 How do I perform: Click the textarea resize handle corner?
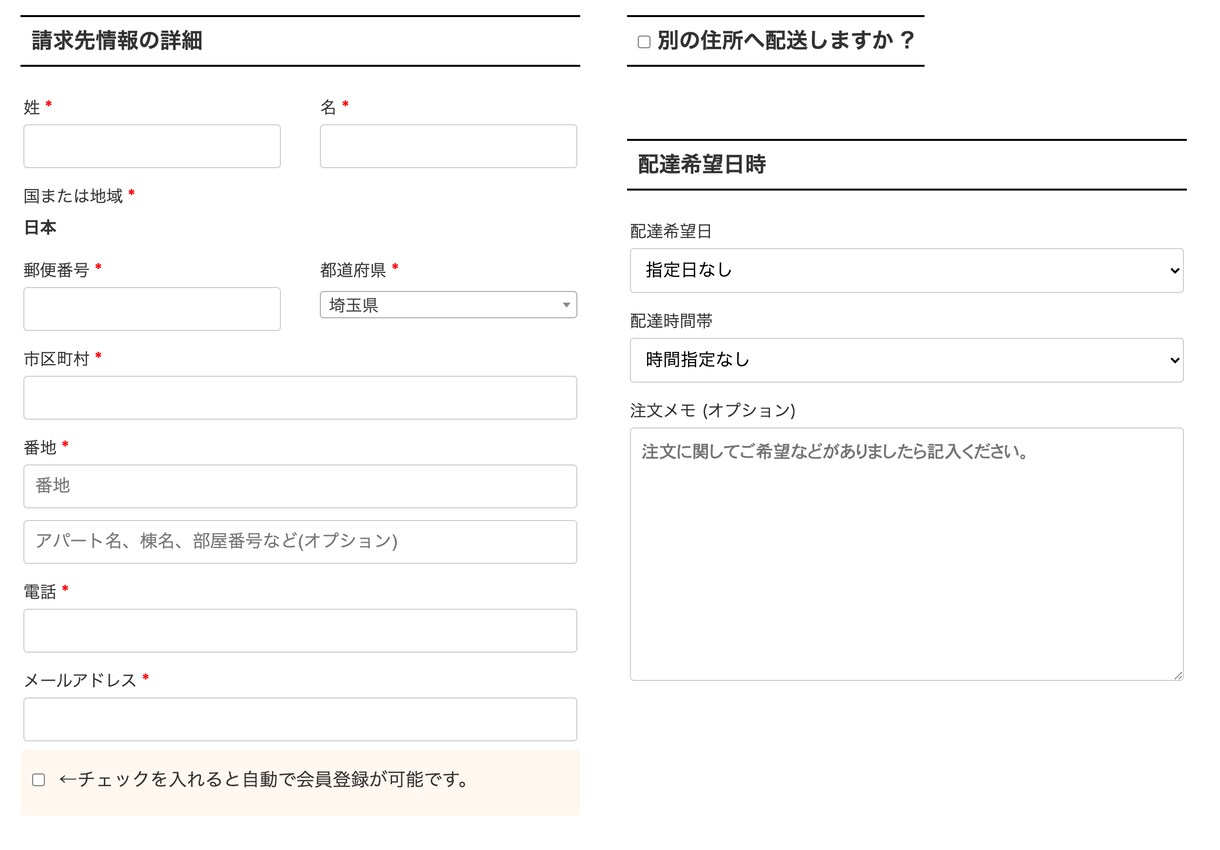coord(1178,675)
